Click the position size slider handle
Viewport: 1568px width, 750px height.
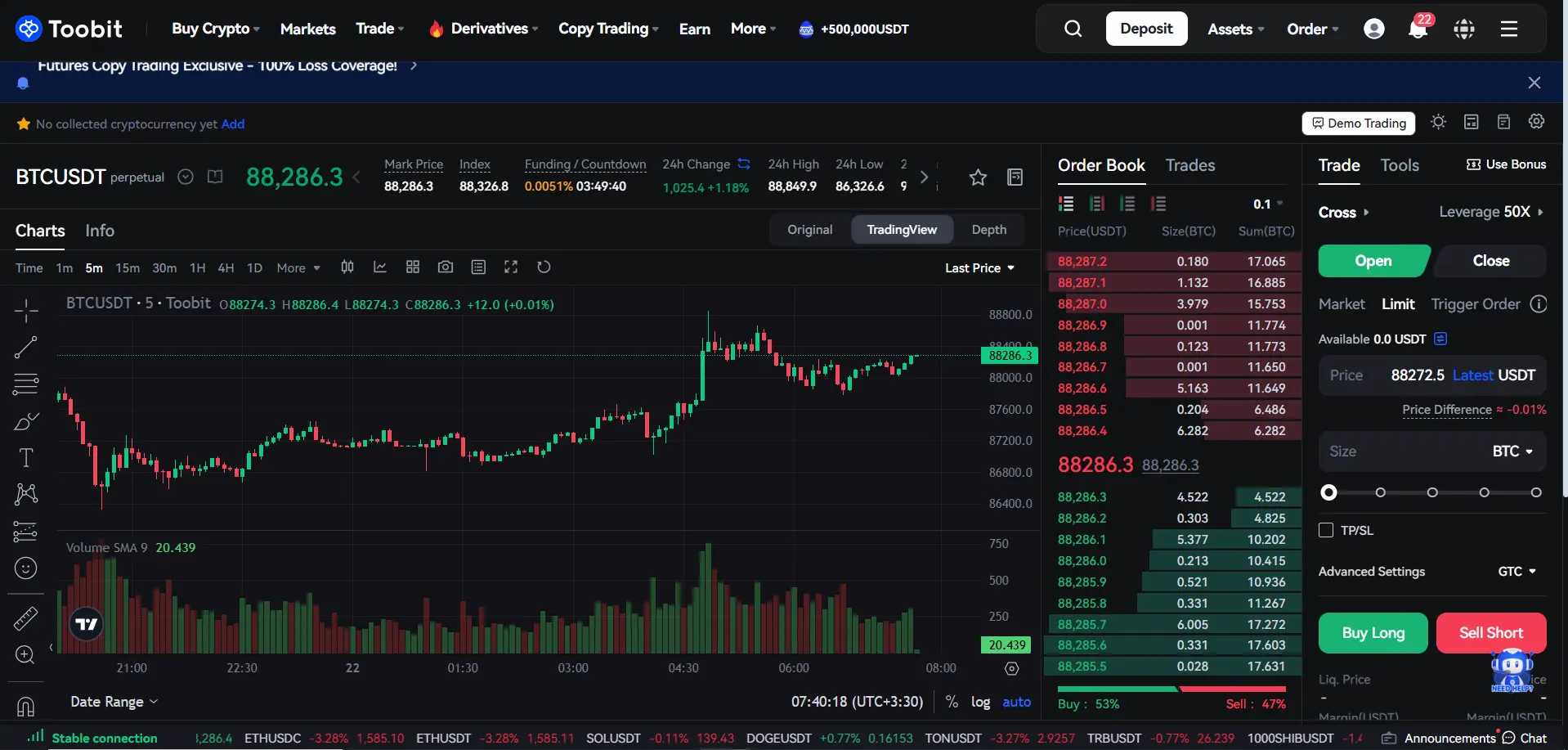coord(1329,492)
